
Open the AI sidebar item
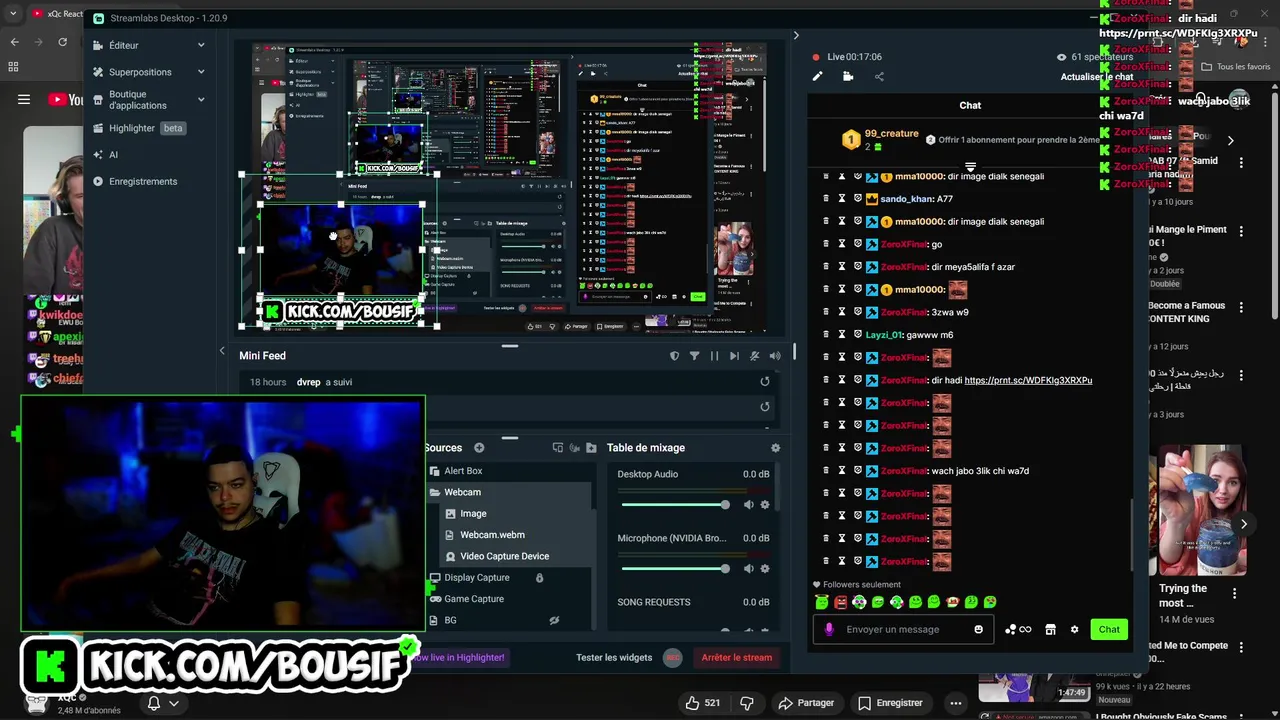point(113,155)
